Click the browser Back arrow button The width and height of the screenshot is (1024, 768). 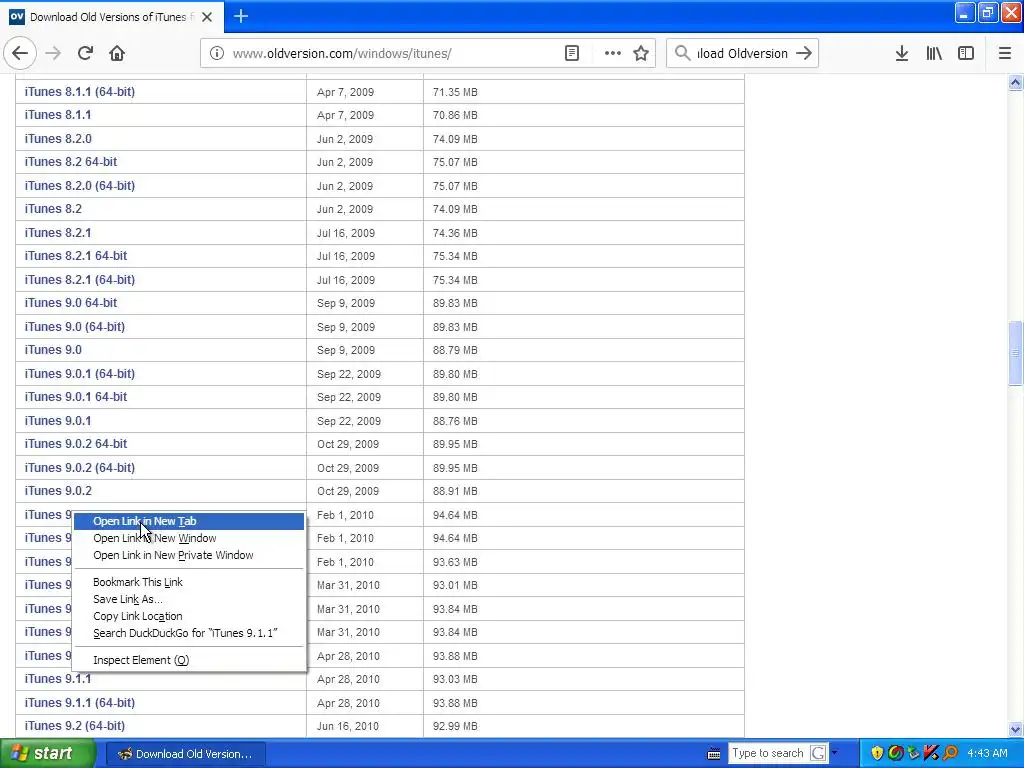[20, 54]
